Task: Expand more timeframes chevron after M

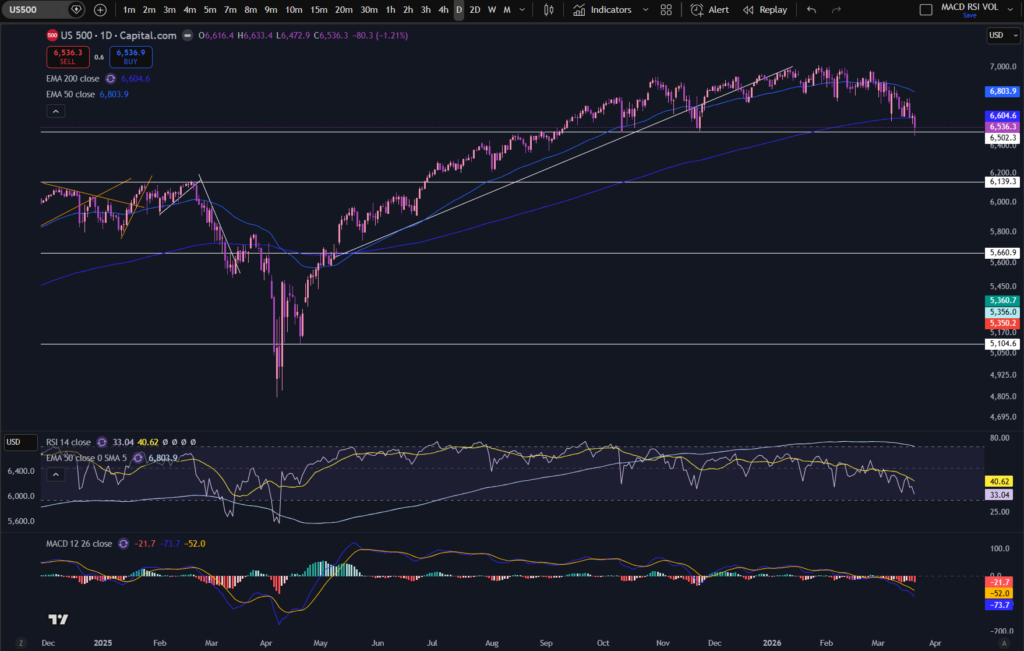Action: [x=522, y=10]
